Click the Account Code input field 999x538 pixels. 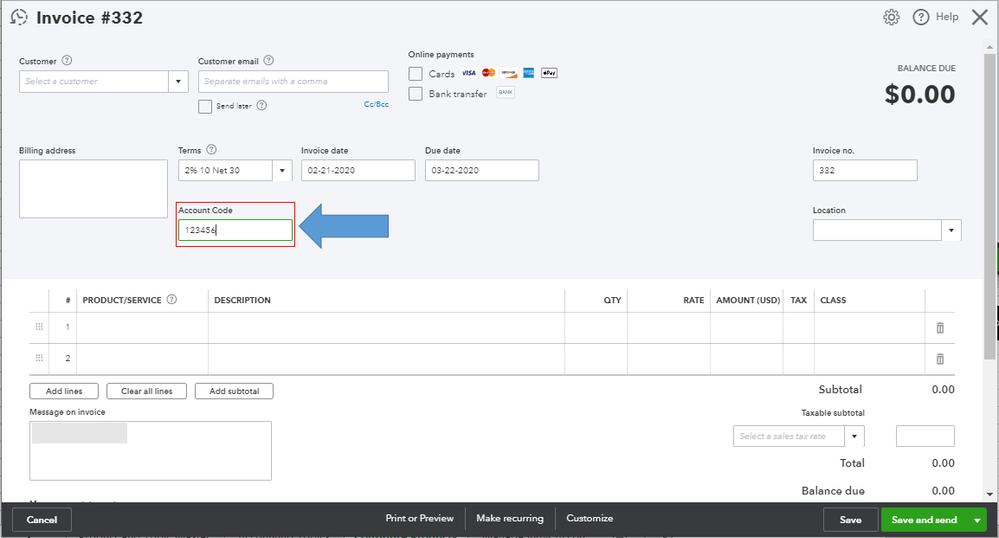click(235, 231)
